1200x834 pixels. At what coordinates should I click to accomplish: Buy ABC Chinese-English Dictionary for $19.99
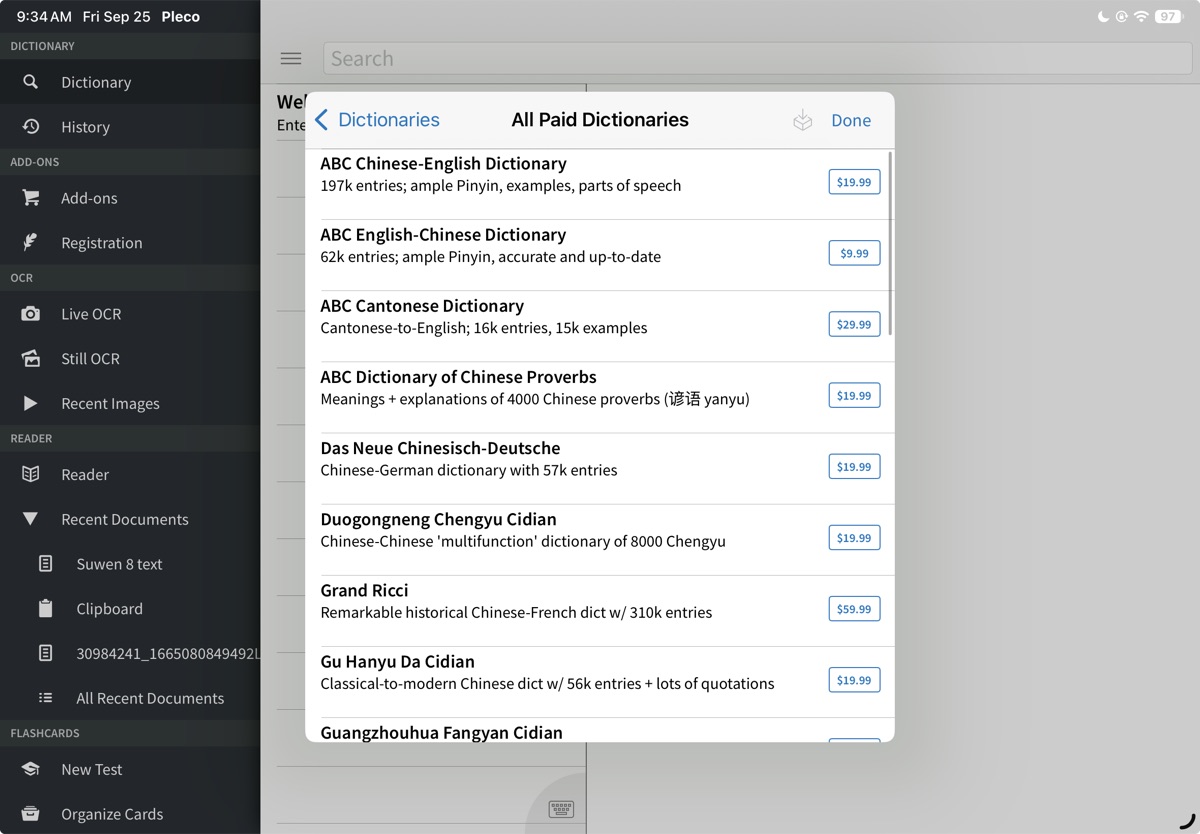click(854, 182)
